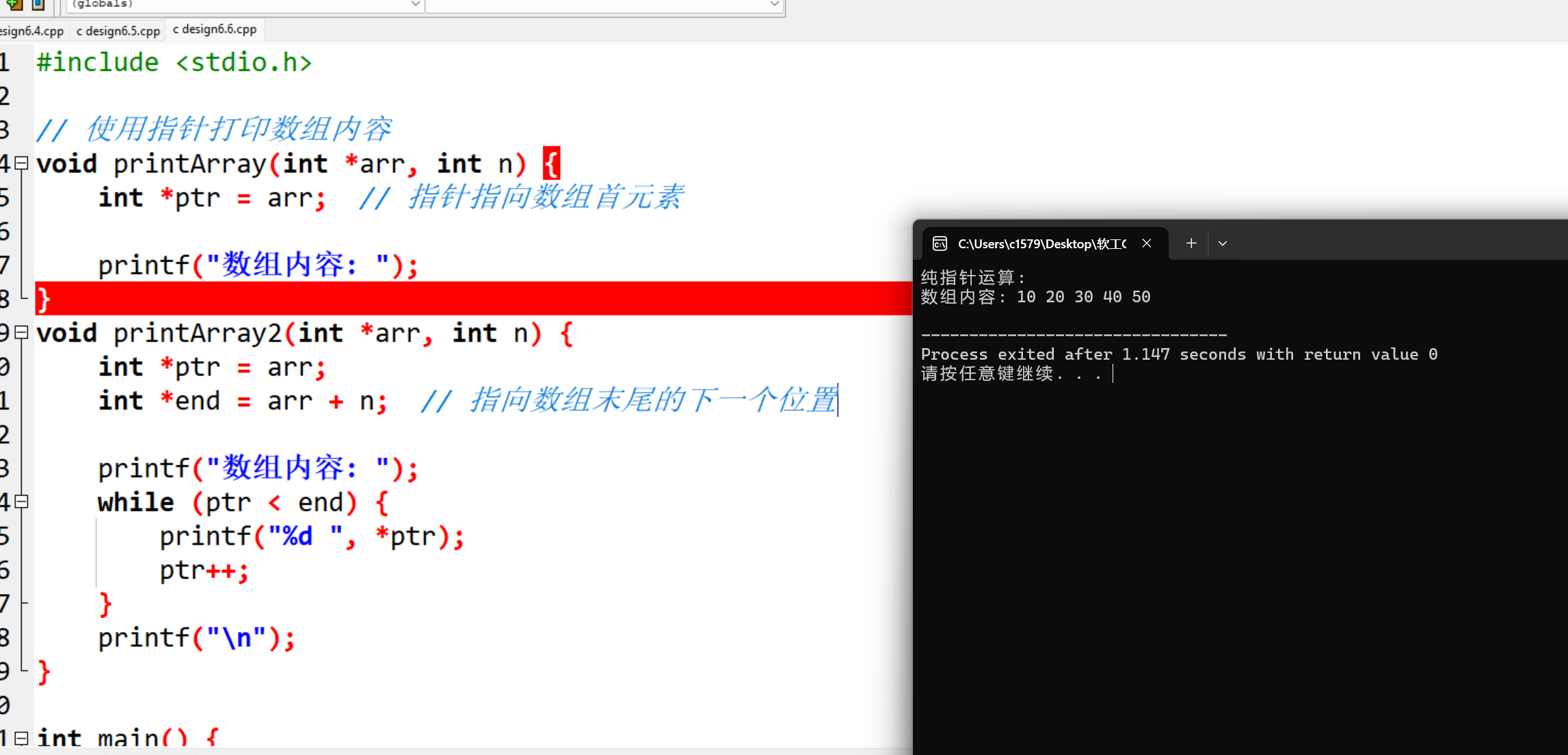
Task: Open the member selector dropdown beside (globals)
Action: (773, 4)
